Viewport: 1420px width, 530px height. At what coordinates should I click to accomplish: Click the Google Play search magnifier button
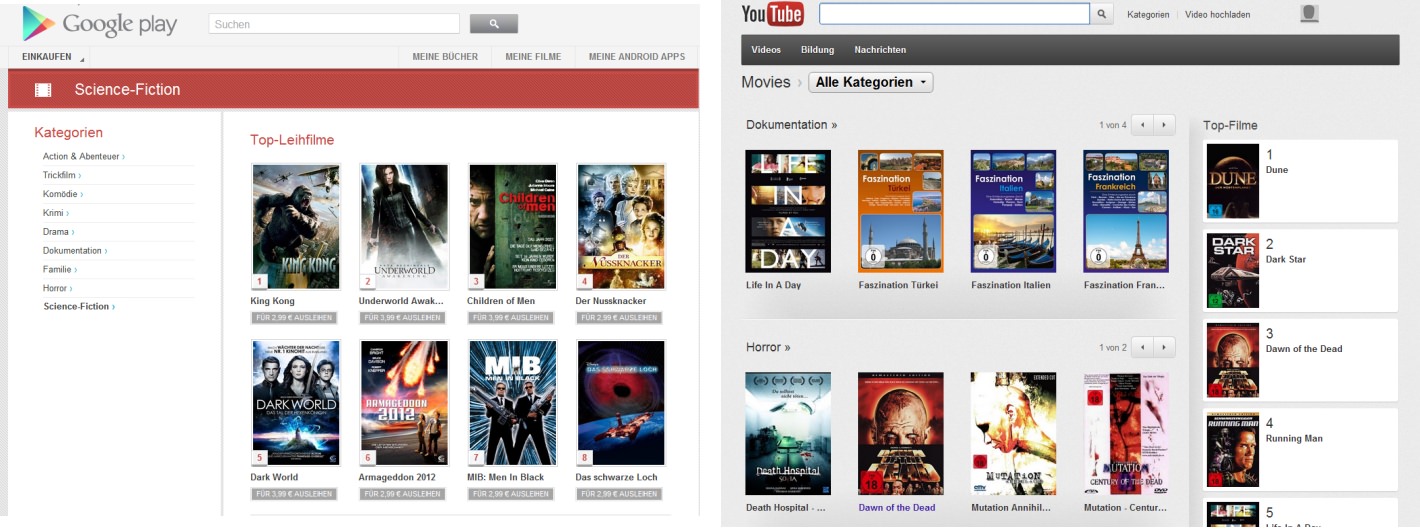[494, 24]
